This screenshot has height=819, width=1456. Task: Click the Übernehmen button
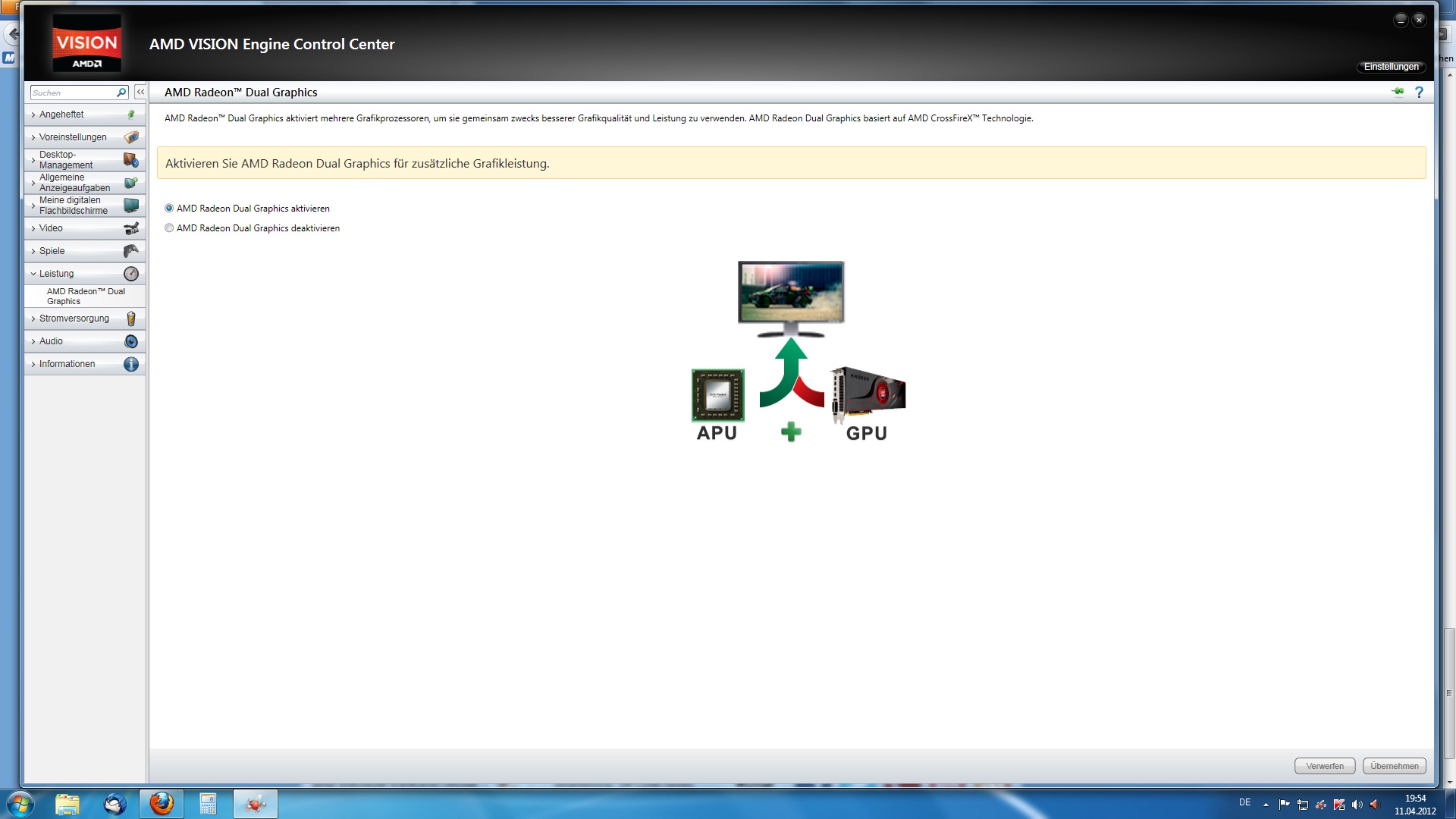point(1394,766)
